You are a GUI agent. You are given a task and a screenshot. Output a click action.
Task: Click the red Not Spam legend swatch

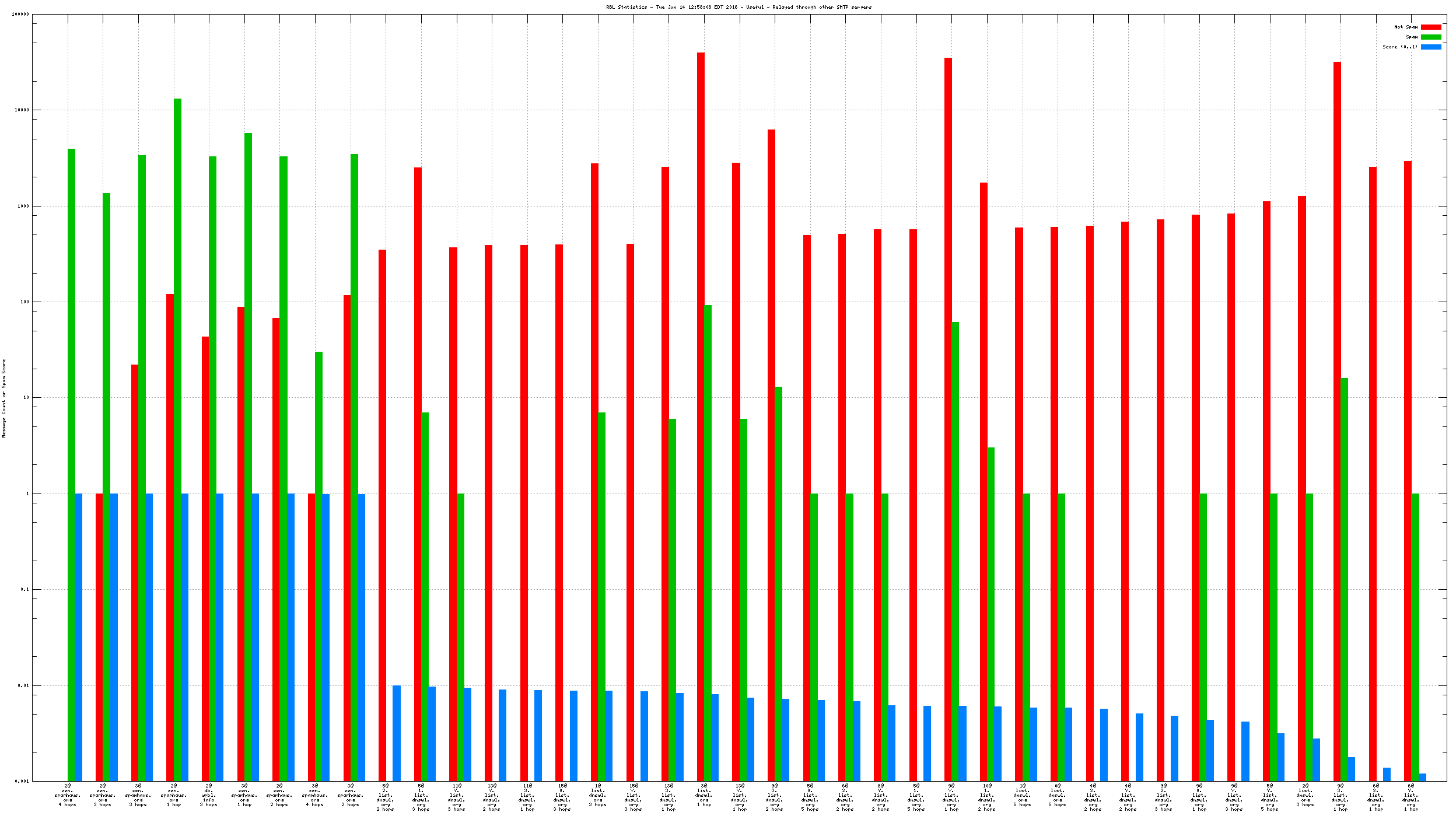(x=1430, y=27)
